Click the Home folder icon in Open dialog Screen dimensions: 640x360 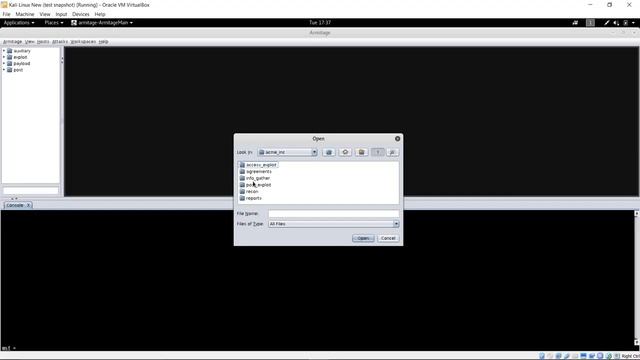point(345,152)
